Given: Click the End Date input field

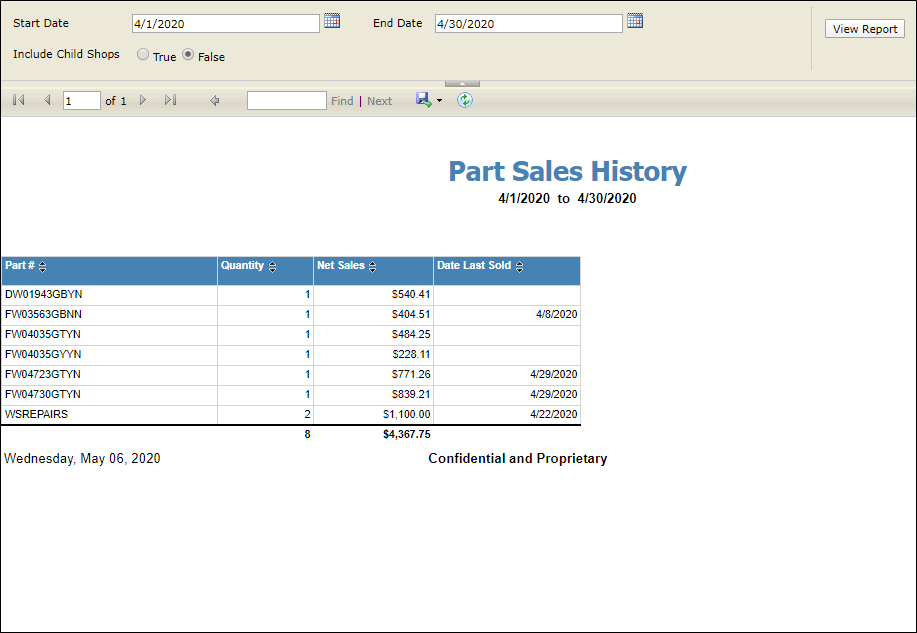Looking at the screenshot, I should coord(529,23).
